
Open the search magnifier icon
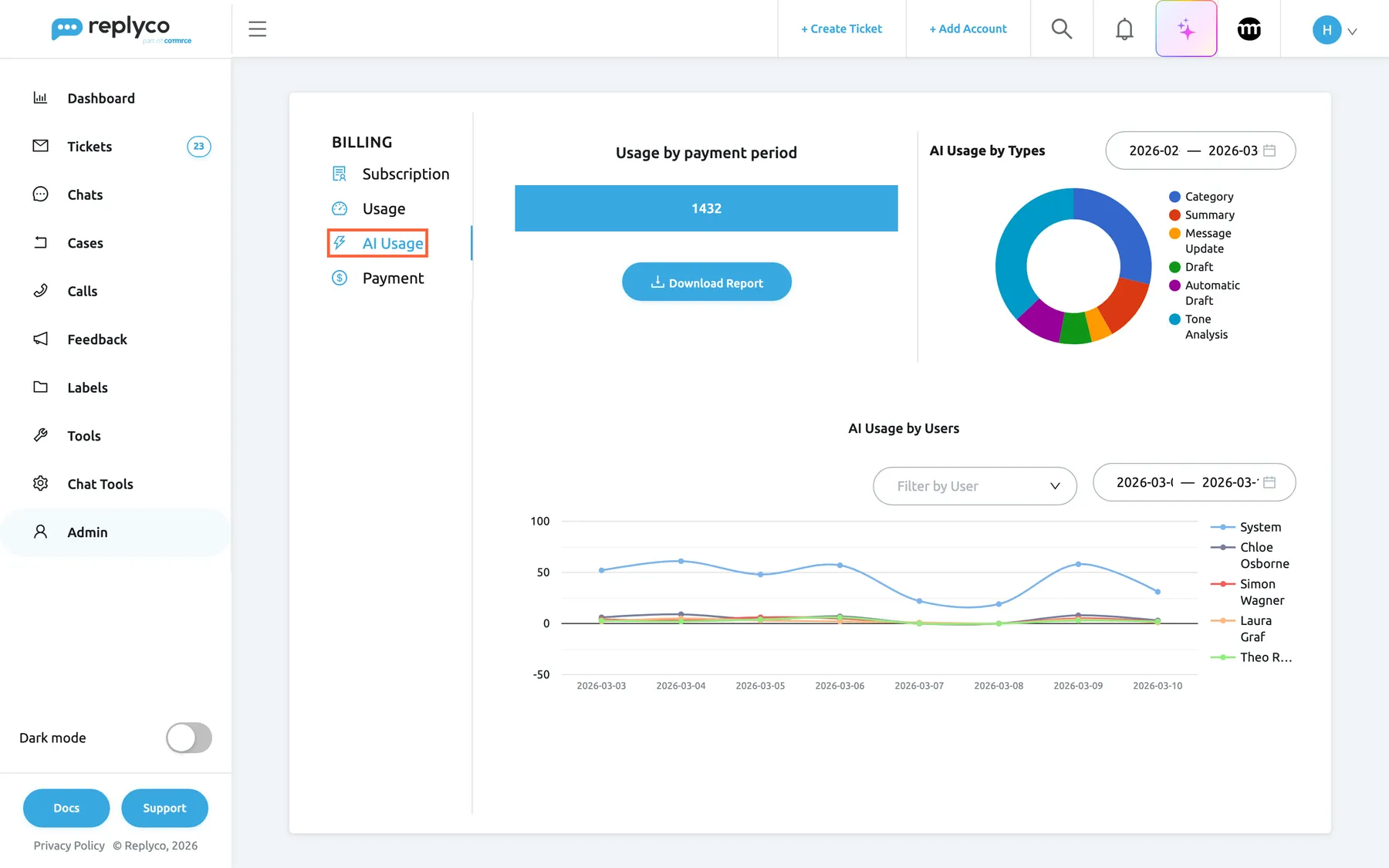tap(1062, 29)
